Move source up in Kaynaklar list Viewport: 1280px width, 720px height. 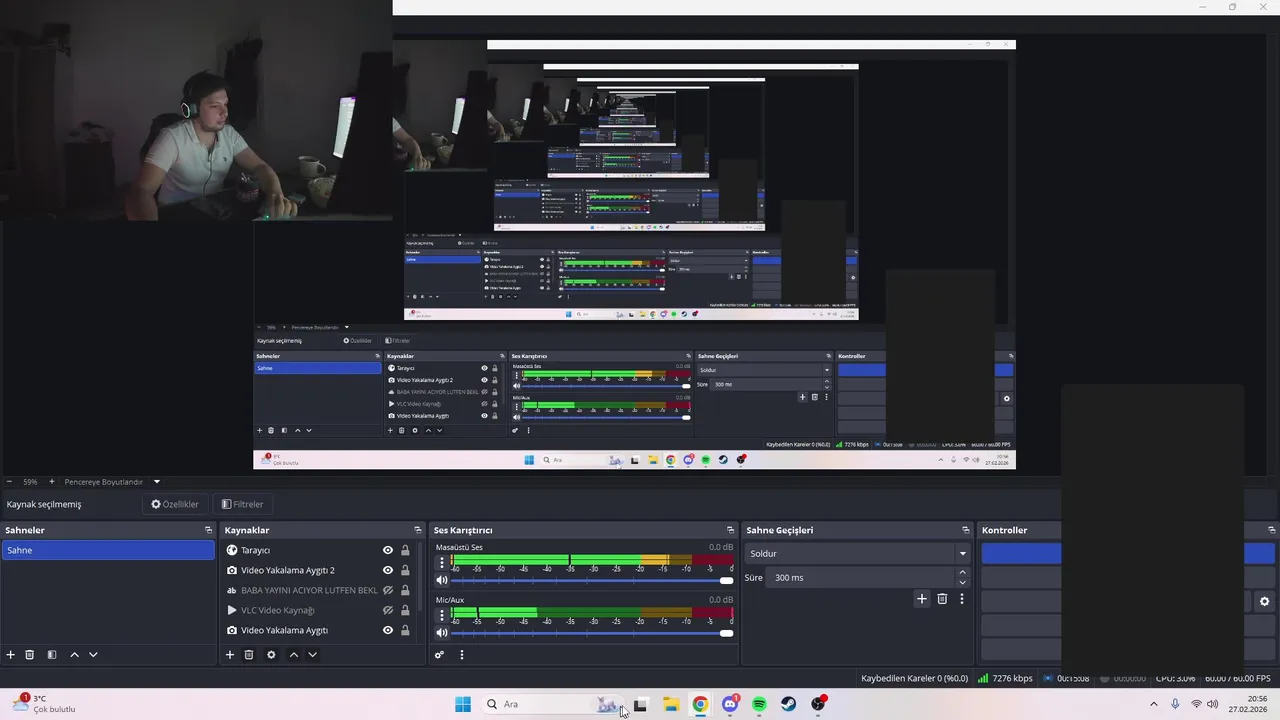pos(293,655)
